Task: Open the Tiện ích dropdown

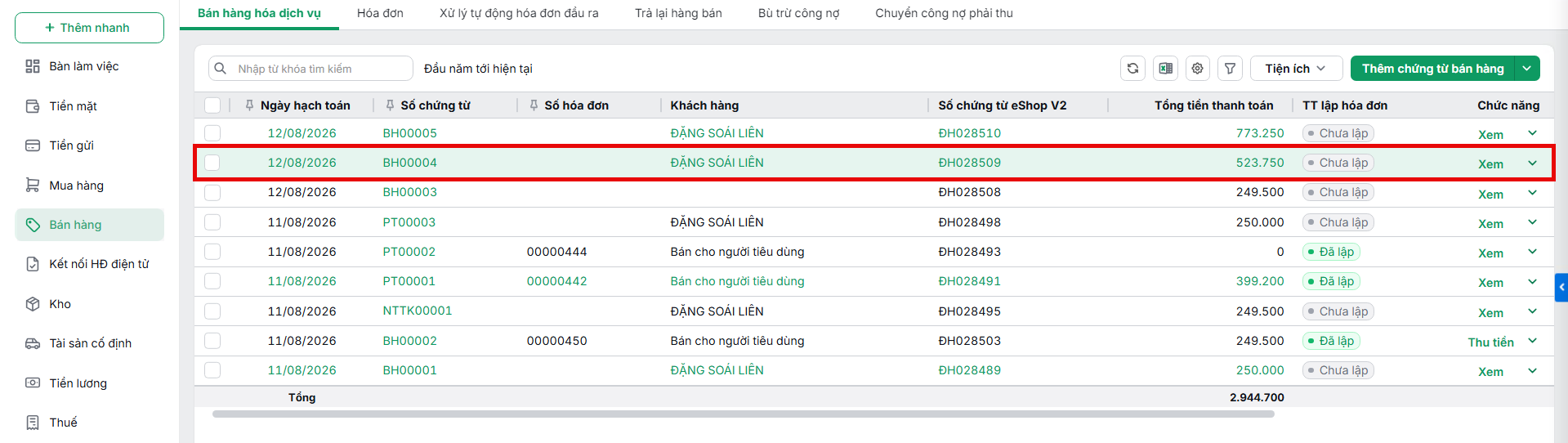Action: pyautogui.click(x=1296, y=69)
